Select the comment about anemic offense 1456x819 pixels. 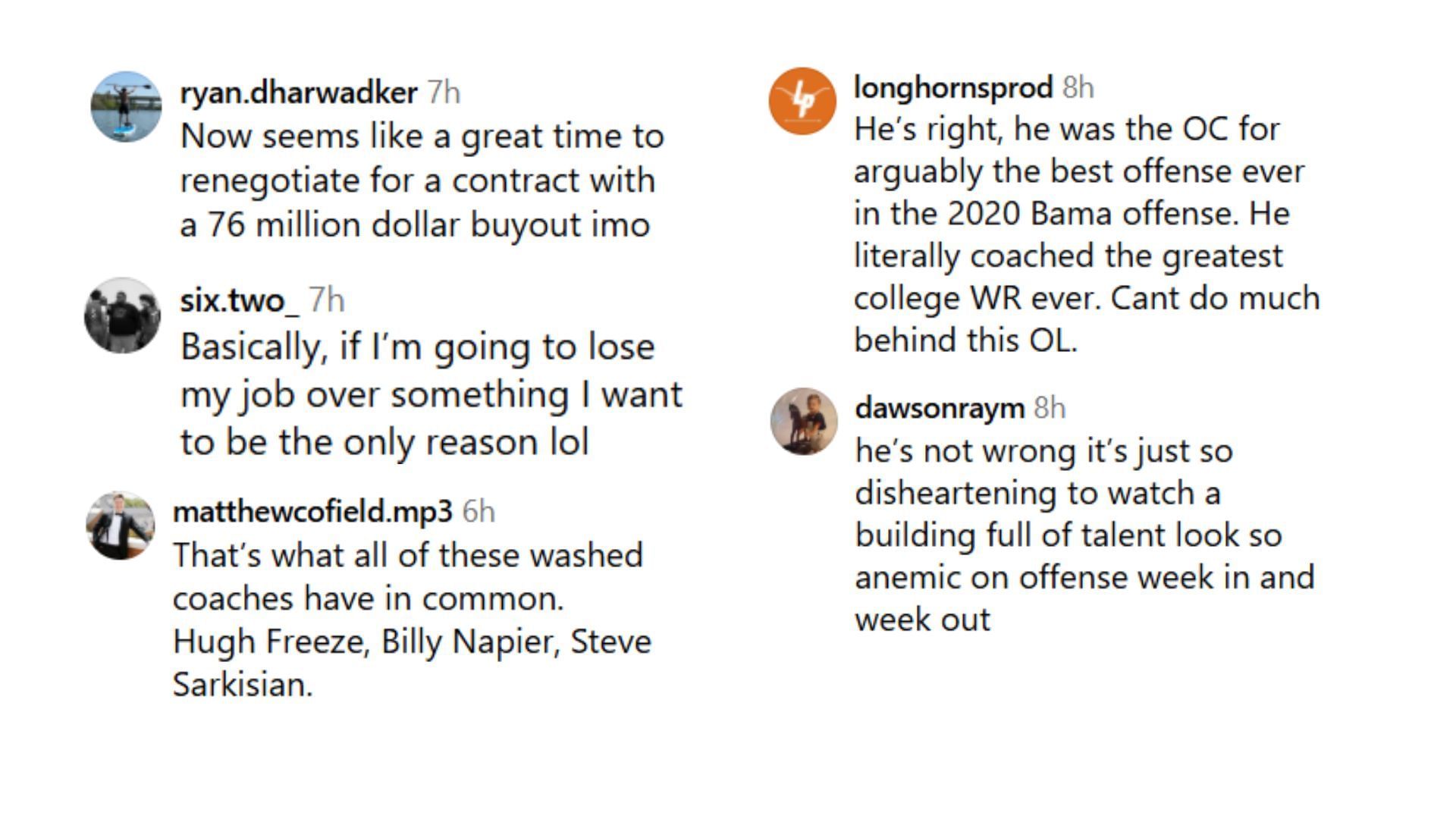click(1084, 535)
